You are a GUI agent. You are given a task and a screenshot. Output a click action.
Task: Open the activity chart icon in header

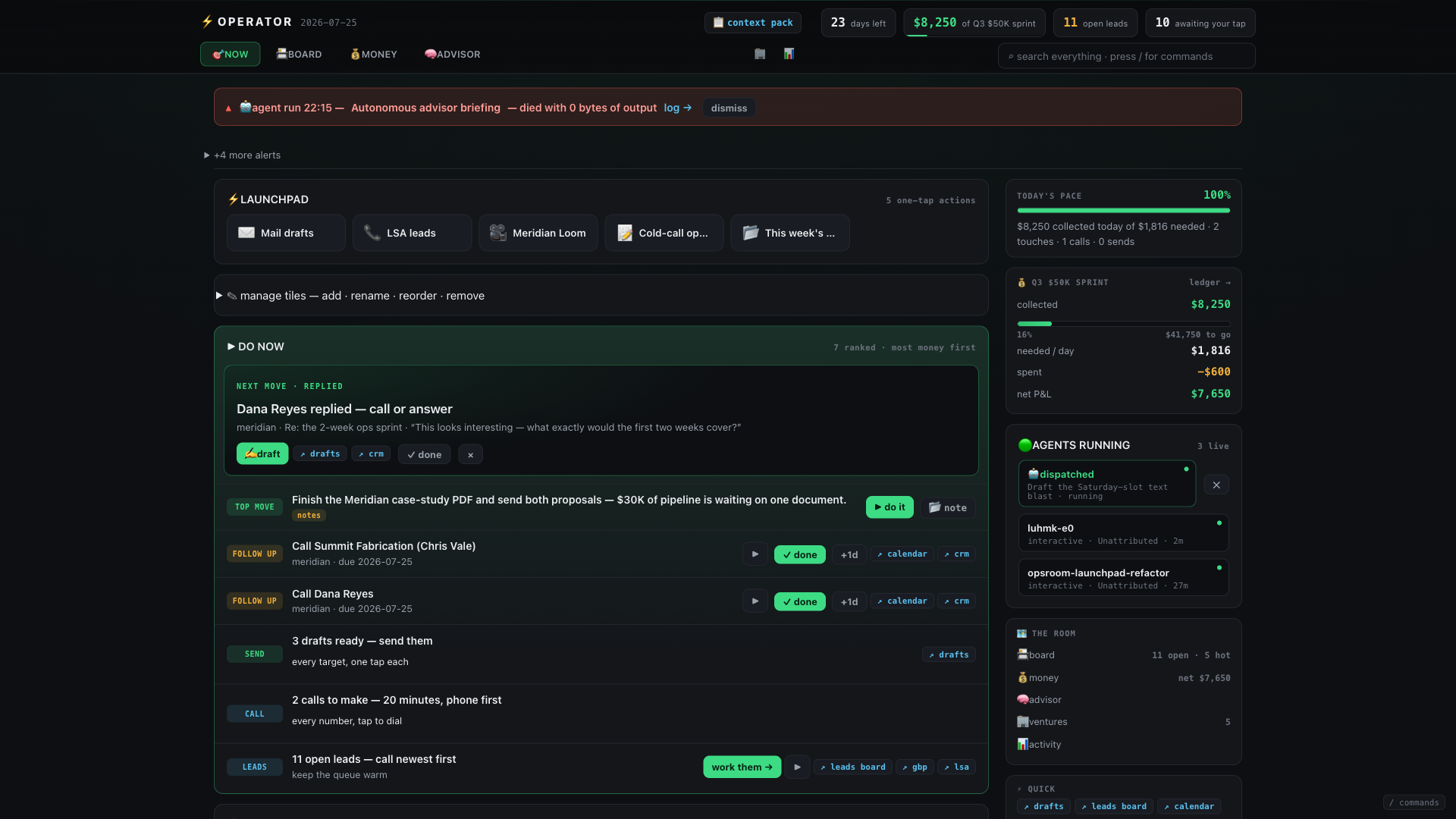click(x=789, y=54)
